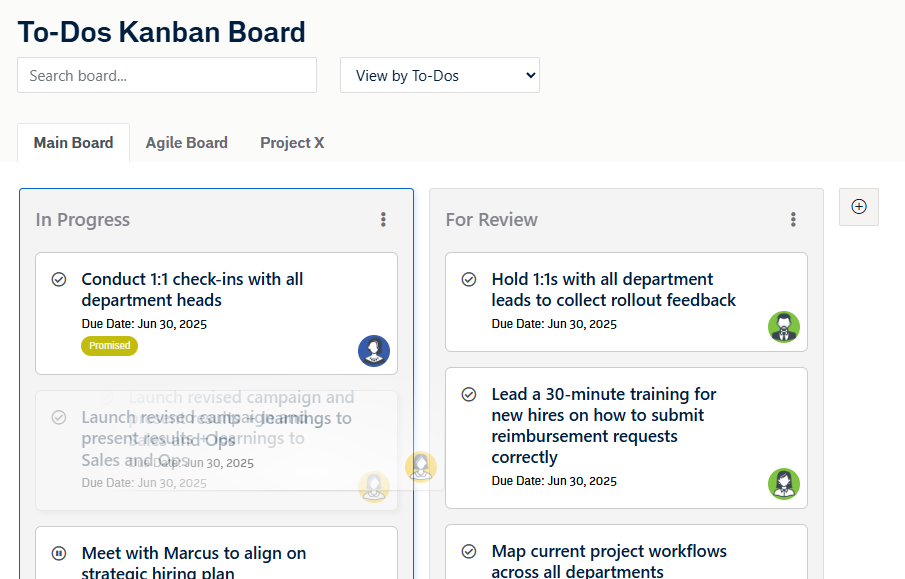
Task: Click assignee avatar on Conduct 1:1 check-ins card
Action: [x=374, y=351]
